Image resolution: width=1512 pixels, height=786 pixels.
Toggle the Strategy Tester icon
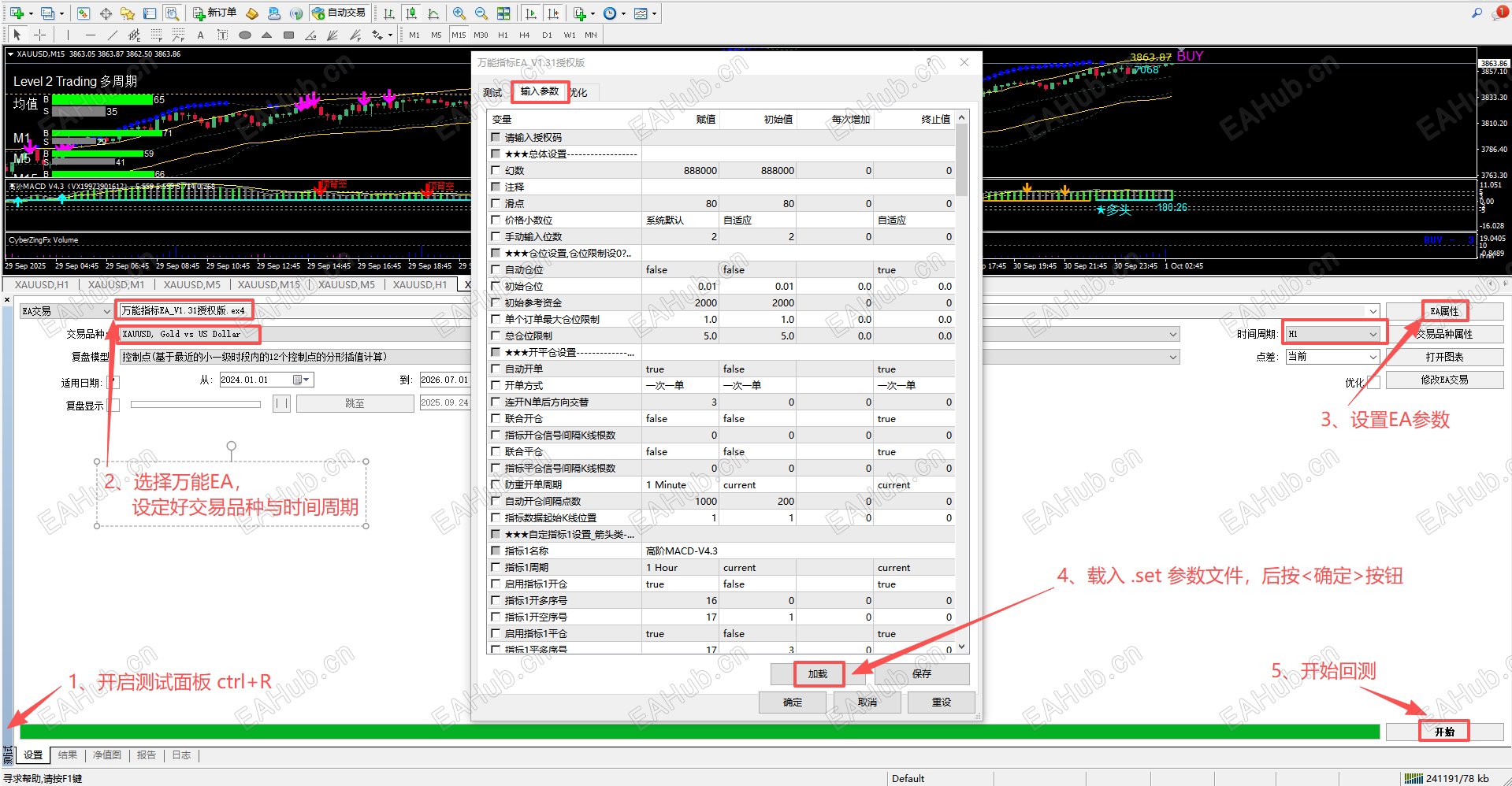pos(172,13)
